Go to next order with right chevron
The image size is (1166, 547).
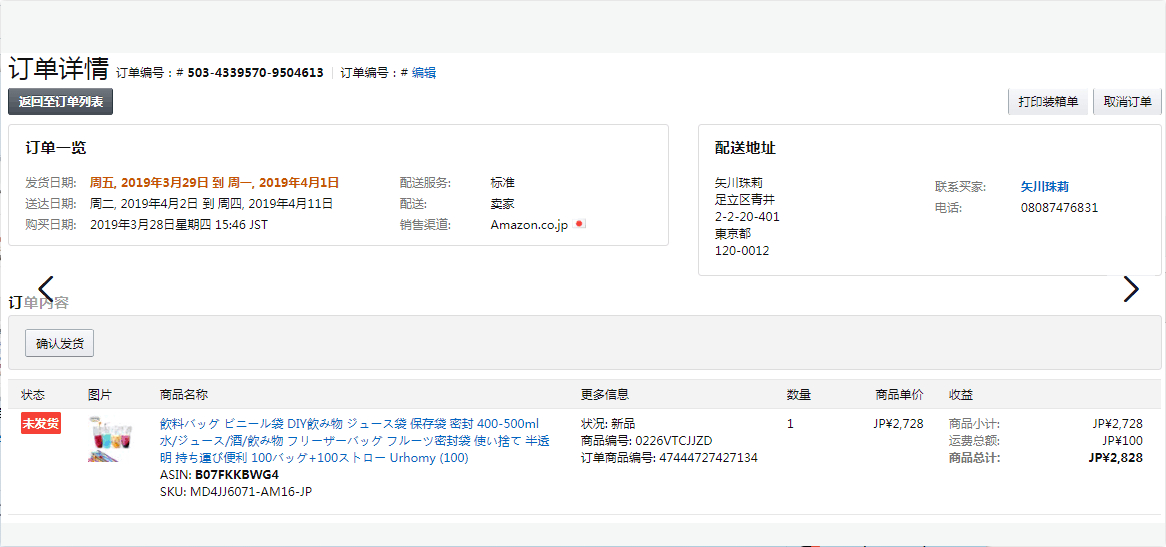[x=1130, y=289]
